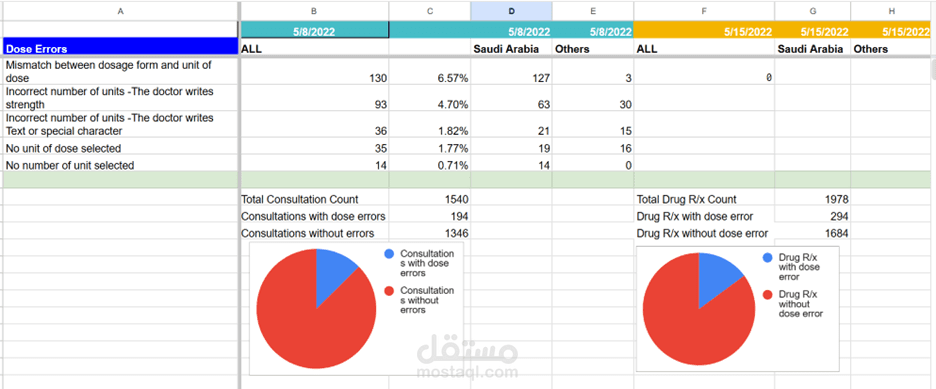Select cell showing 1.82%
Screen dimensions: 936x389
coord(430,125)
